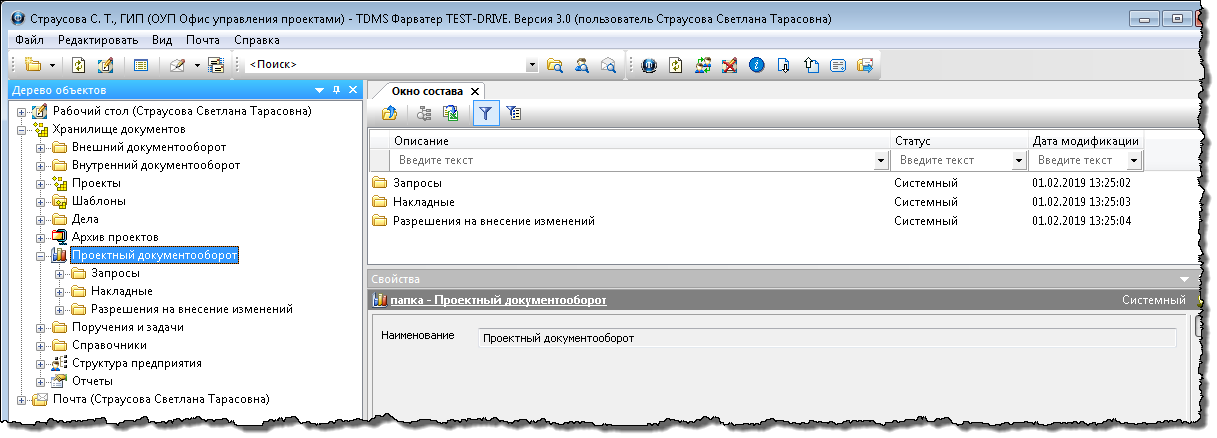Viewport: 1217px width, 438px height.
Task: Collapse the Проектный документооборот tree node
Action: click(41, 255)
